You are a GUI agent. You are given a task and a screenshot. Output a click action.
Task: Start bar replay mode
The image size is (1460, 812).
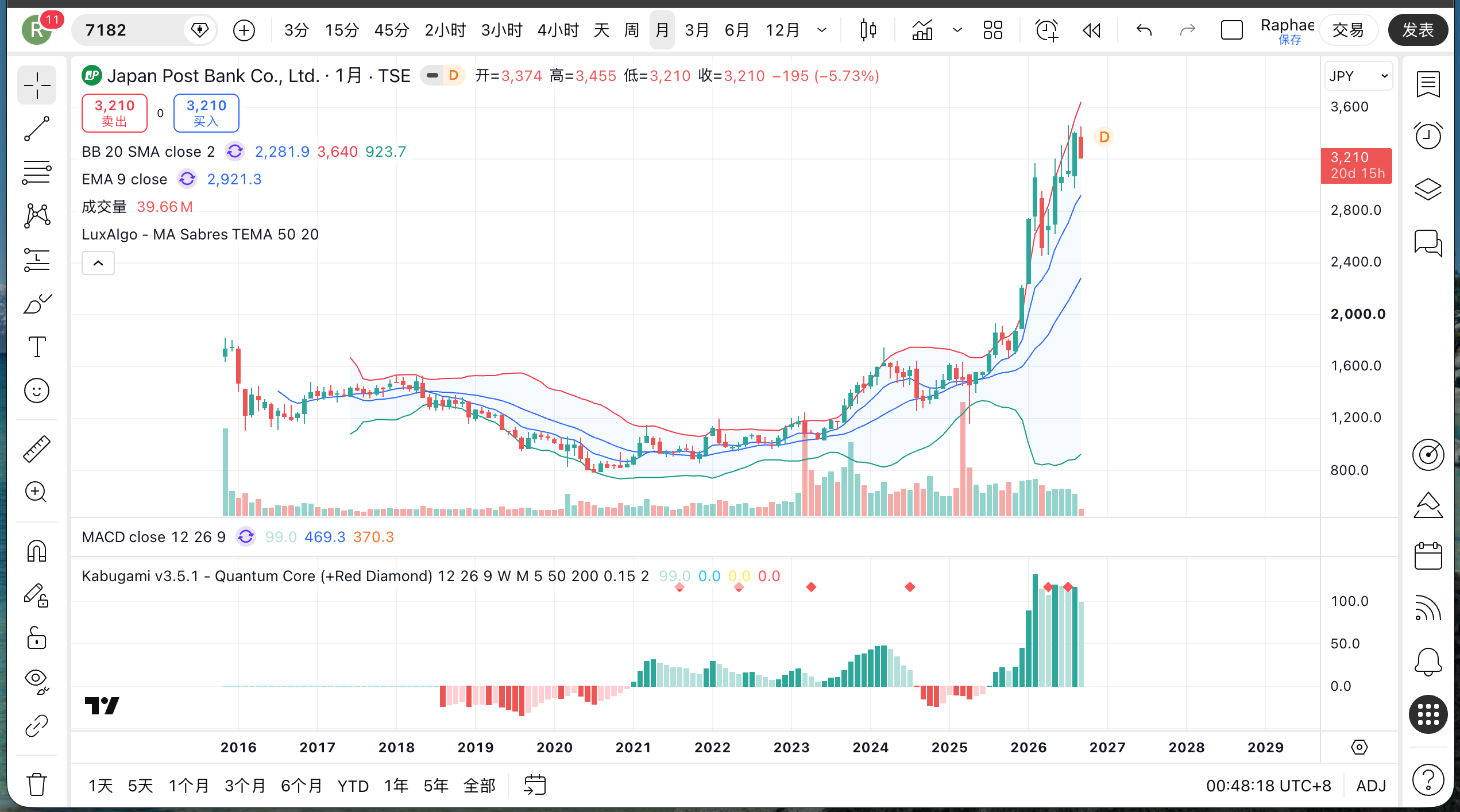click(x=1092, y=30)
